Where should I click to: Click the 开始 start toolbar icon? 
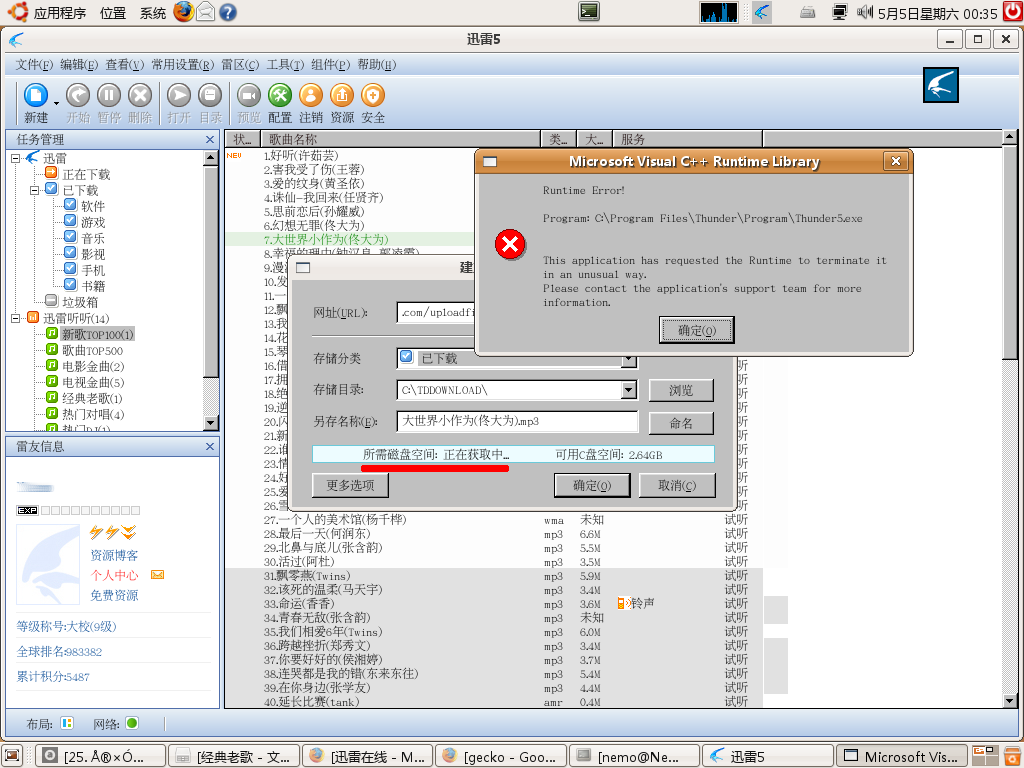coord(78,95)
